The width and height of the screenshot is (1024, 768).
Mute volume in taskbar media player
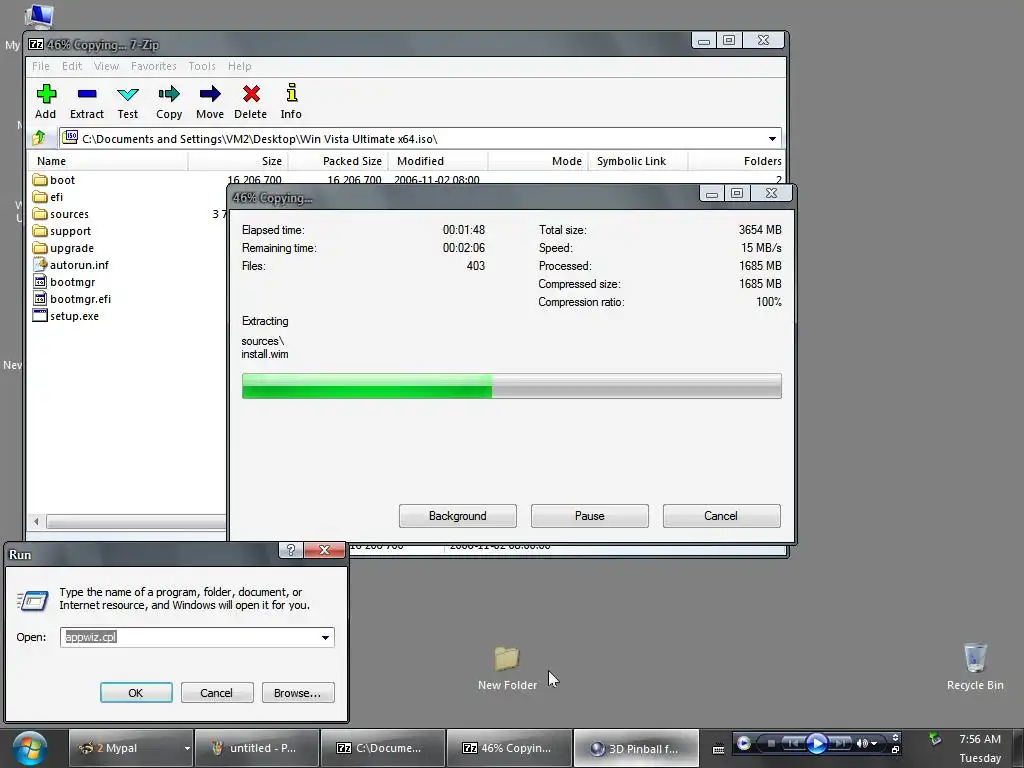[862, 743]
